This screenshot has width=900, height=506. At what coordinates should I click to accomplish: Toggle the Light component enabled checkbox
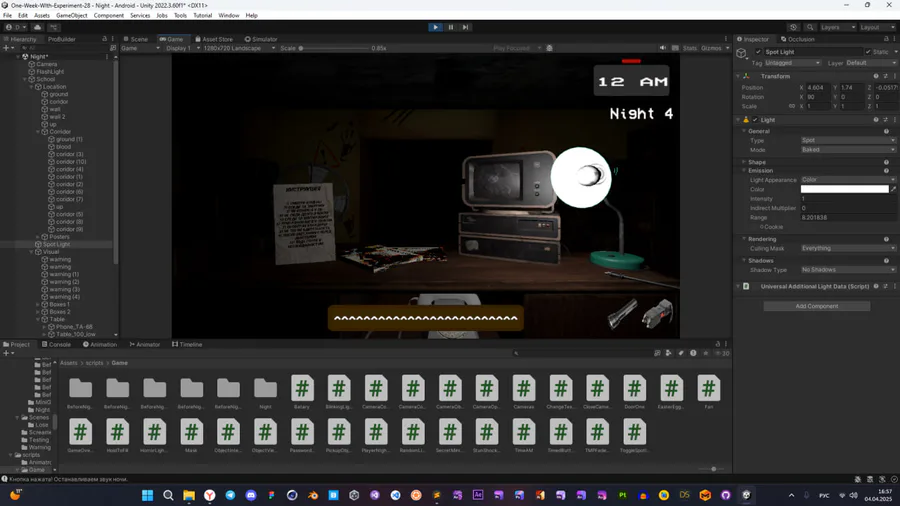click(755, 120)
